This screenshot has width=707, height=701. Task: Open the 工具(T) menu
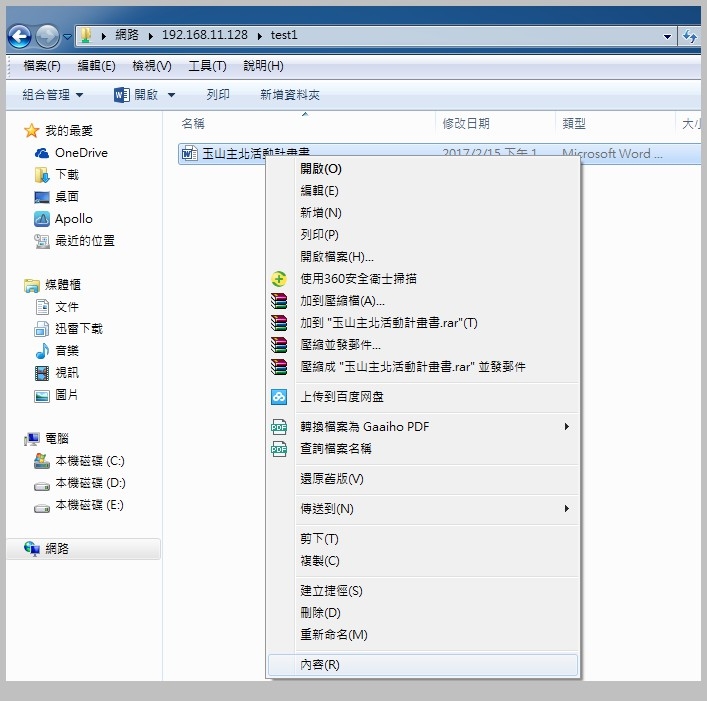(207, 66)
